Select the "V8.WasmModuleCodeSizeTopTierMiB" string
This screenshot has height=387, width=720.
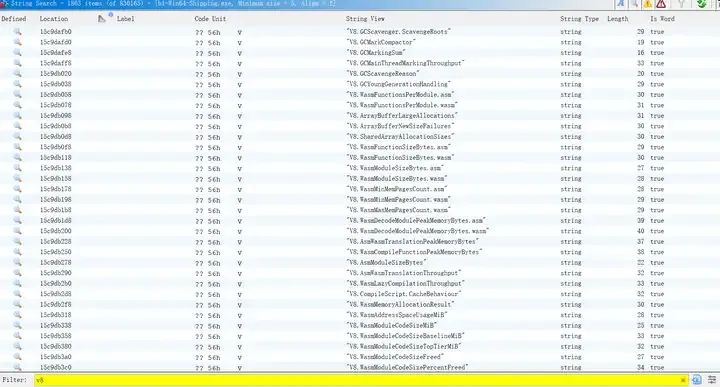404,347
